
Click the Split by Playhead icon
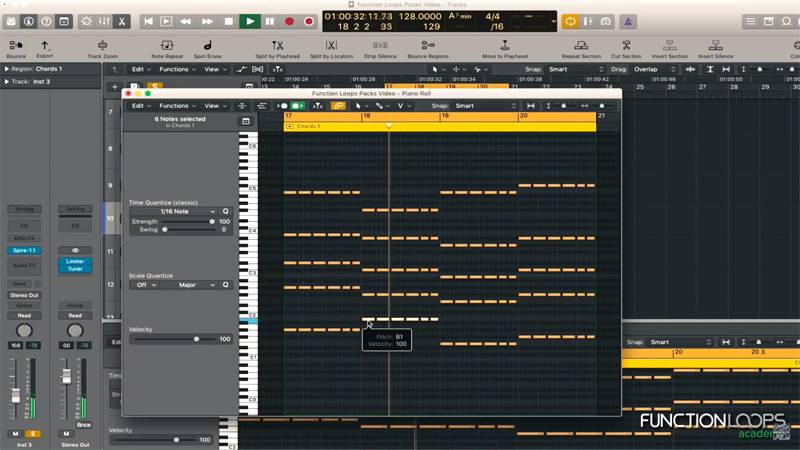[x=277, y=46]
